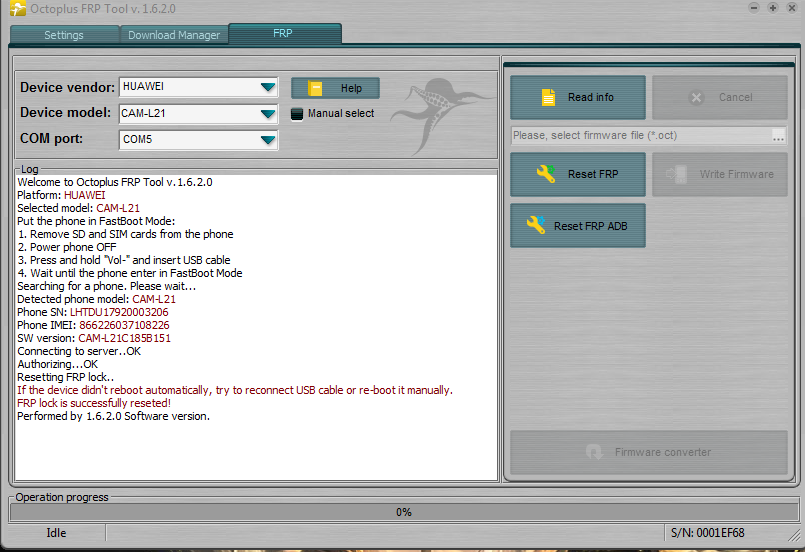Screen dimensions: 805x552
Task: Expand the COM port dropdown arrow
Action: pos(268,140)
